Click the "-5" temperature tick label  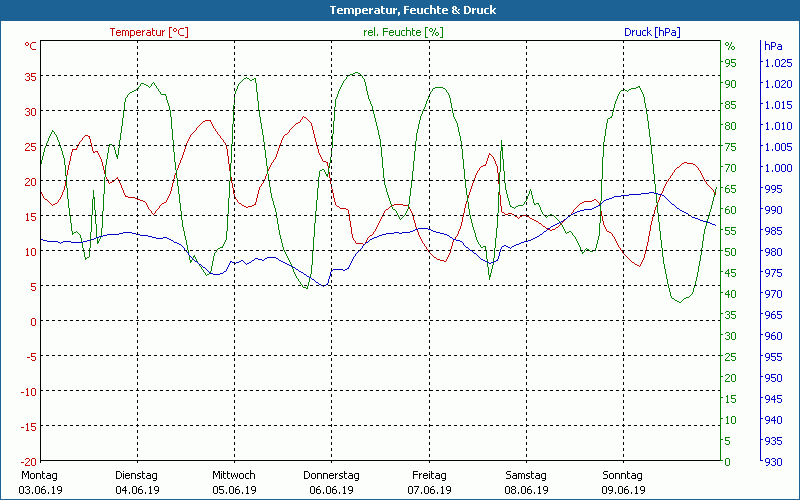pyautogui.click(x=31, y=357)
